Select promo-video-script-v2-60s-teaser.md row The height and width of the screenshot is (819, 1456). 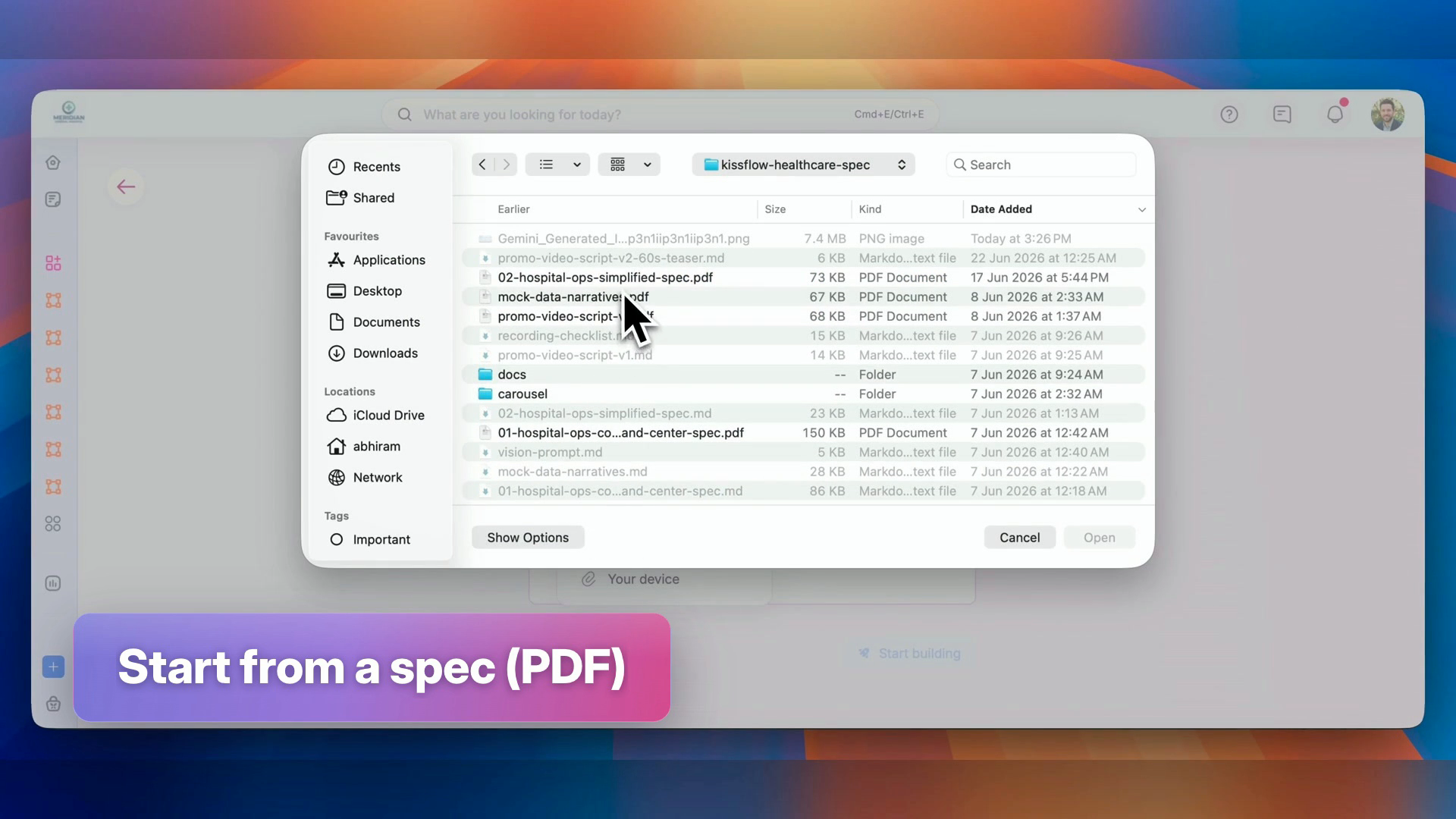(803, 258)
